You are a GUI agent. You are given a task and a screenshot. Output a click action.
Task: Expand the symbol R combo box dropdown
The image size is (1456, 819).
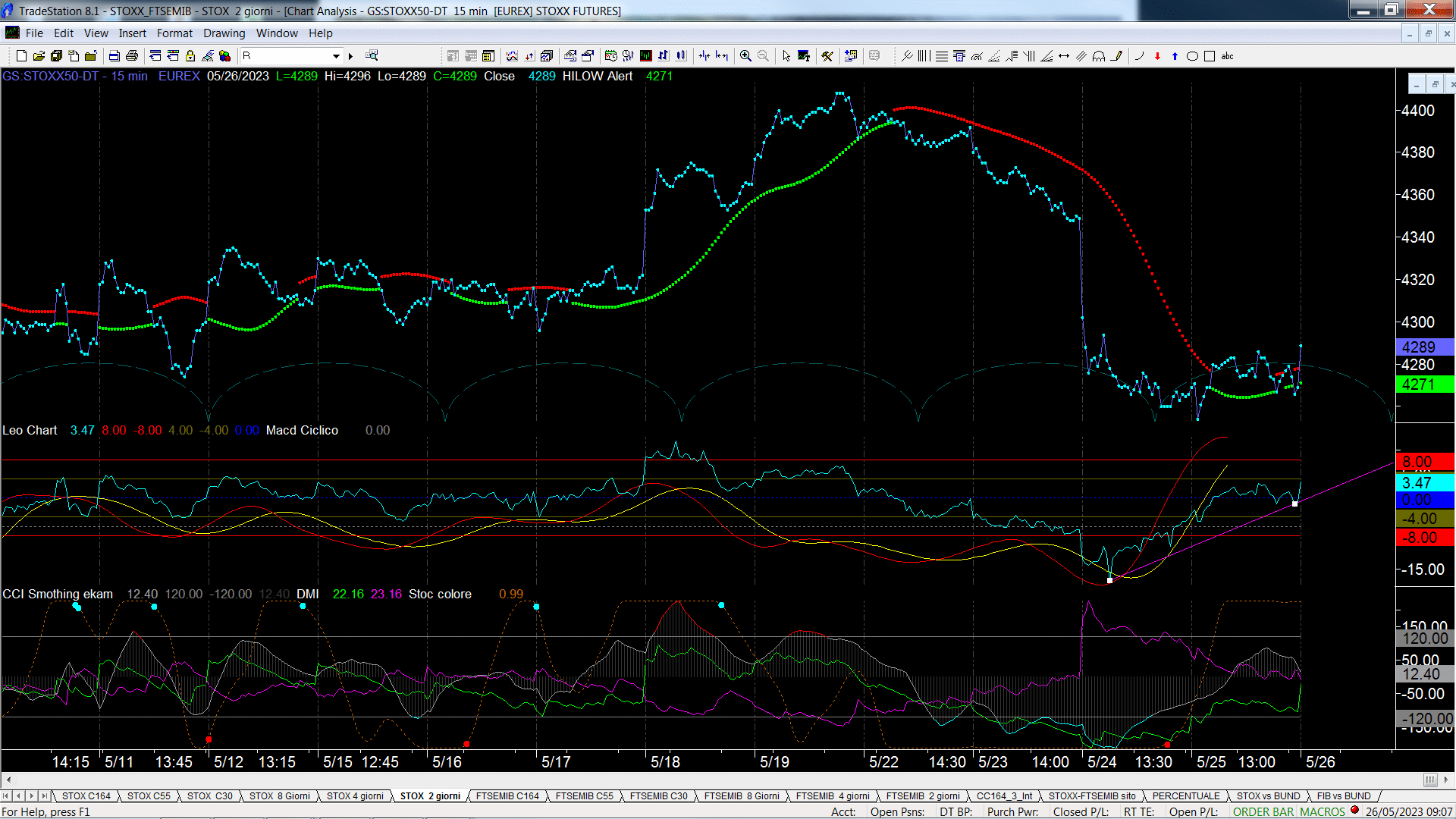pyautogui.click(x=336, y=55)
